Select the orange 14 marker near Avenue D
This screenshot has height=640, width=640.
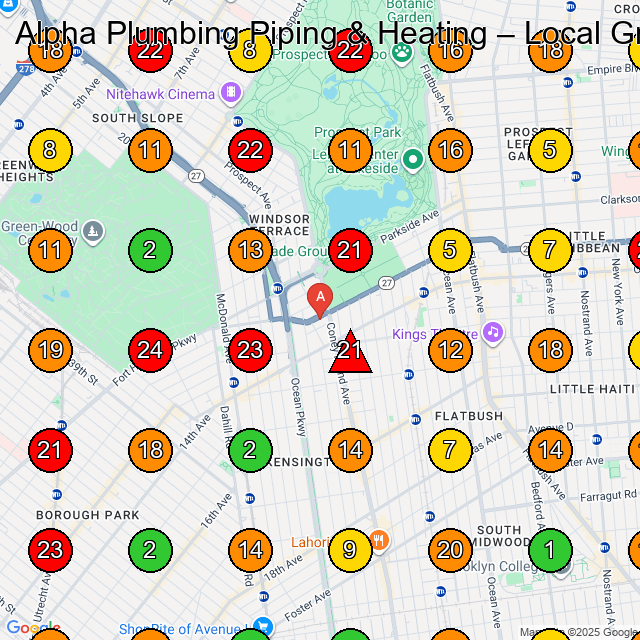point(550,450)
